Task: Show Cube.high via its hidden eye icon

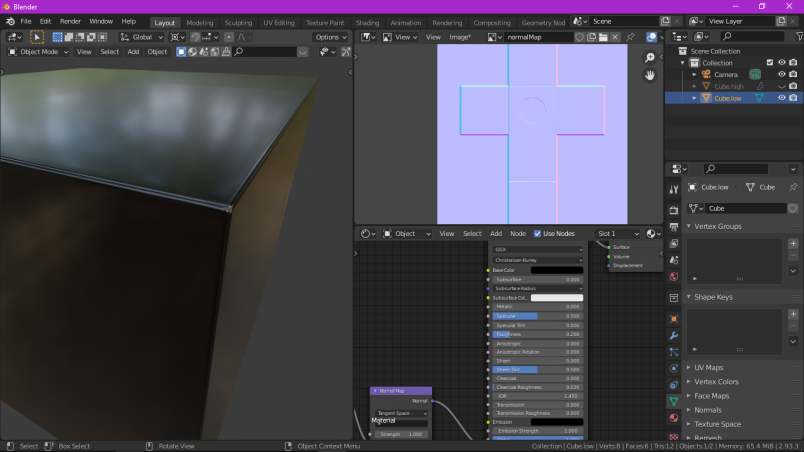Action: coord(781,86)
